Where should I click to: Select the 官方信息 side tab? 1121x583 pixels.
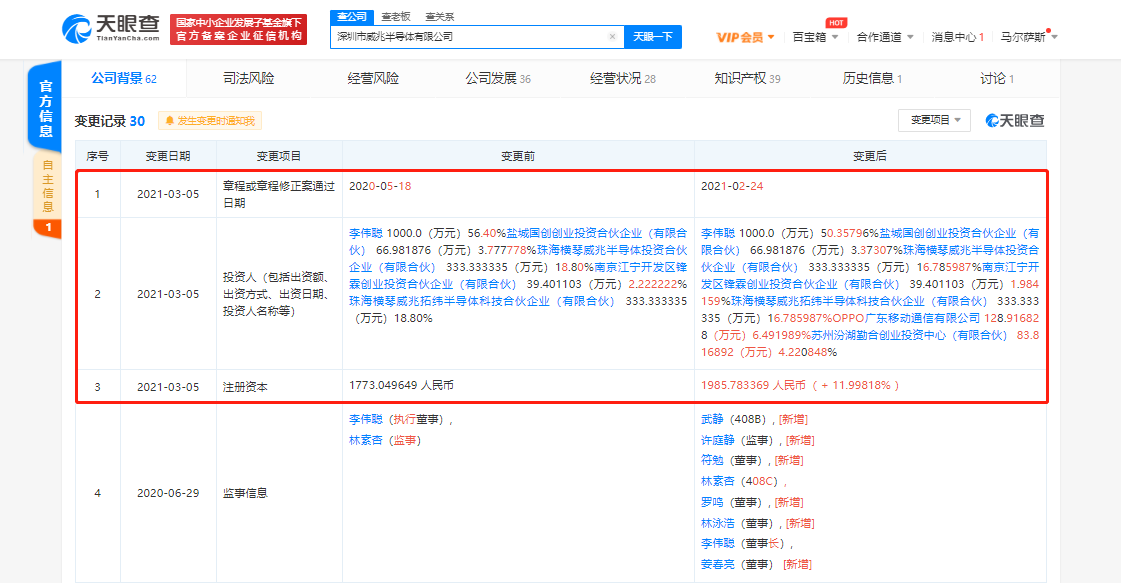tap(46, 107)
